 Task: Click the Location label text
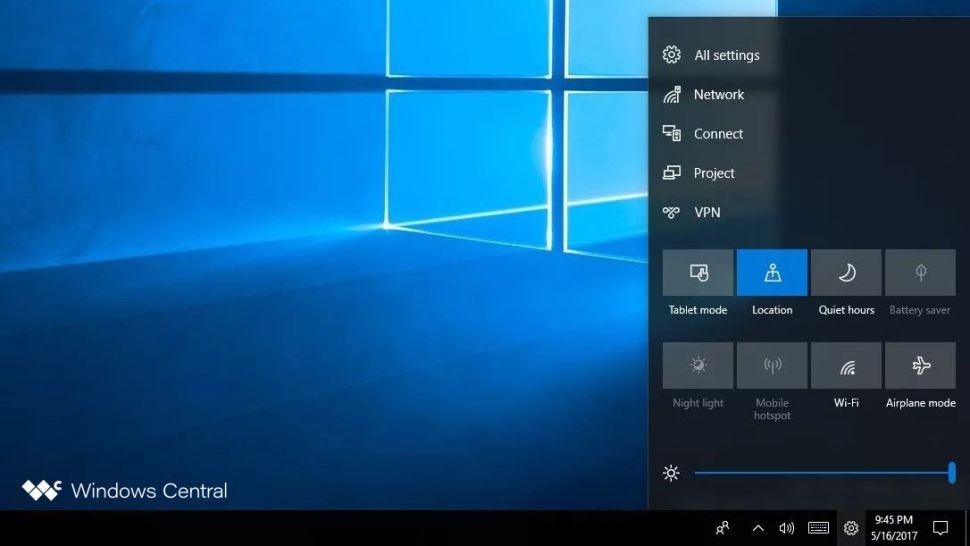pyautogui.click(x=772, y=310)
